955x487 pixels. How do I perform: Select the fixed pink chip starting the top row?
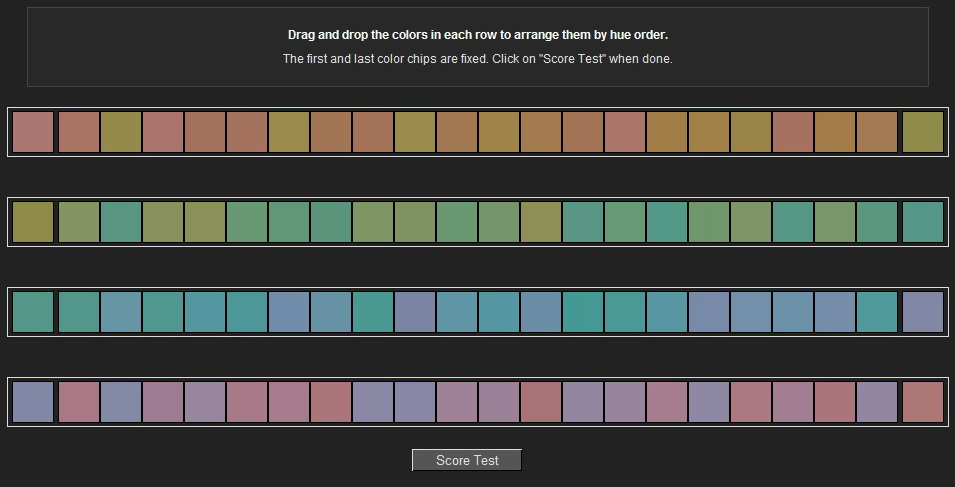tap(33, 132)
